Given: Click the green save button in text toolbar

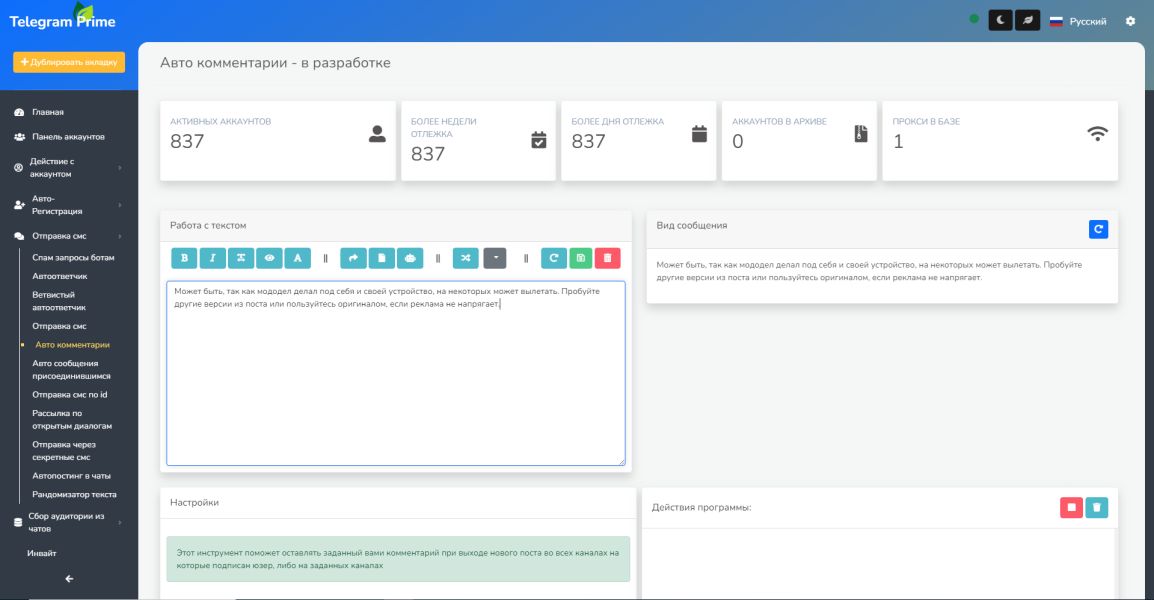Looking at the screenshot, I should point(581,258).
